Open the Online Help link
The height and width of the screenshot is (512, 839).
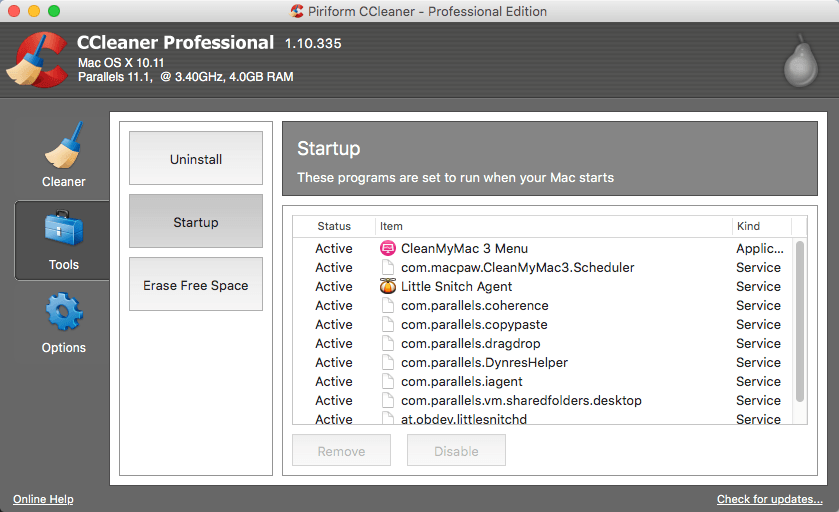point(43,499)
